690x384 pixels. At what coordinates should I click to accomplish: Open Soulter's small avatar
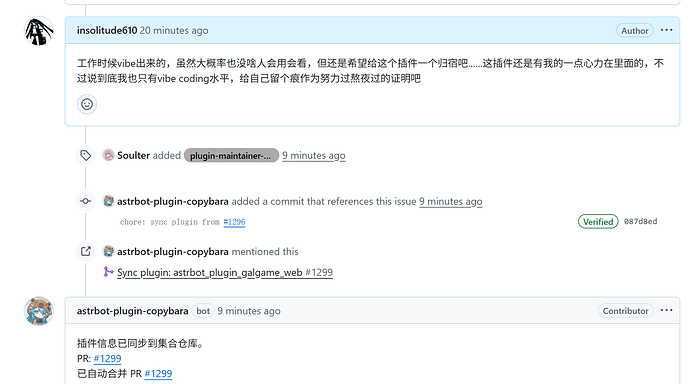coord(108,155)
